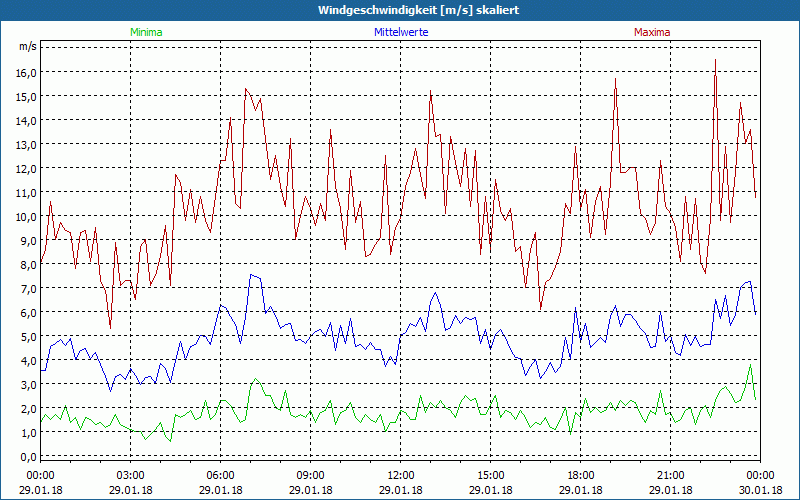Click the 2,0 y-axis value
The height and width of the screenshot is (500, 800).
tap(28, 408)
